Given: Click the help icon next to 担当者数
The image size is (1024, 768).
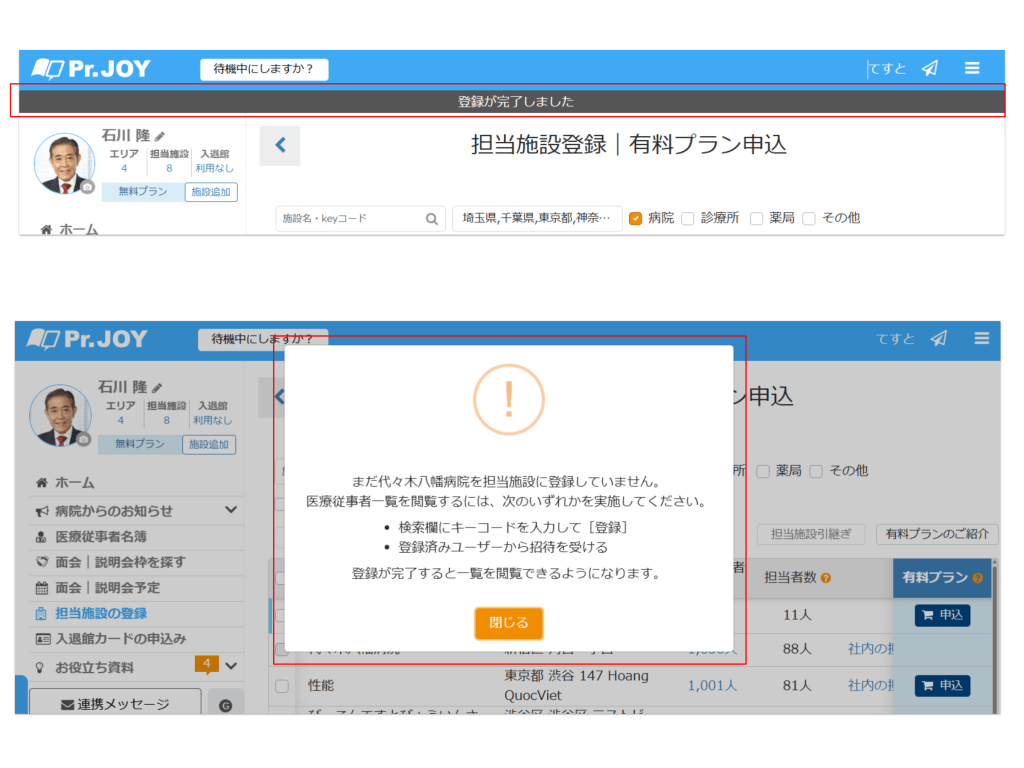Looking at the screenshot, I should point(826,578).
